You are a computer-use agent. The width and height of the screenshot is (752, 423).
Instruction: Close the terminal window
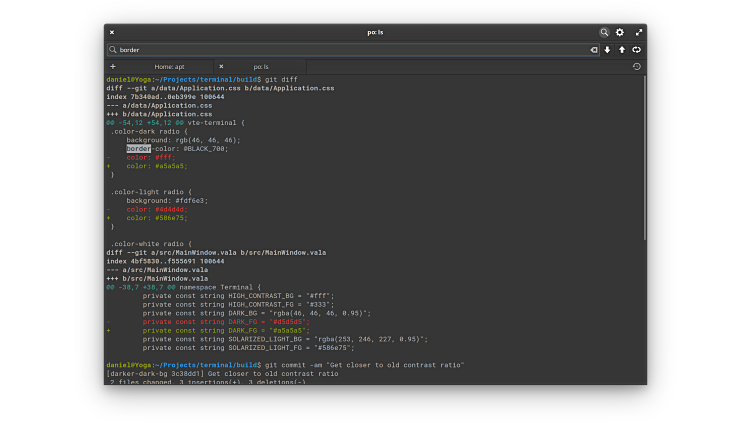112,32
